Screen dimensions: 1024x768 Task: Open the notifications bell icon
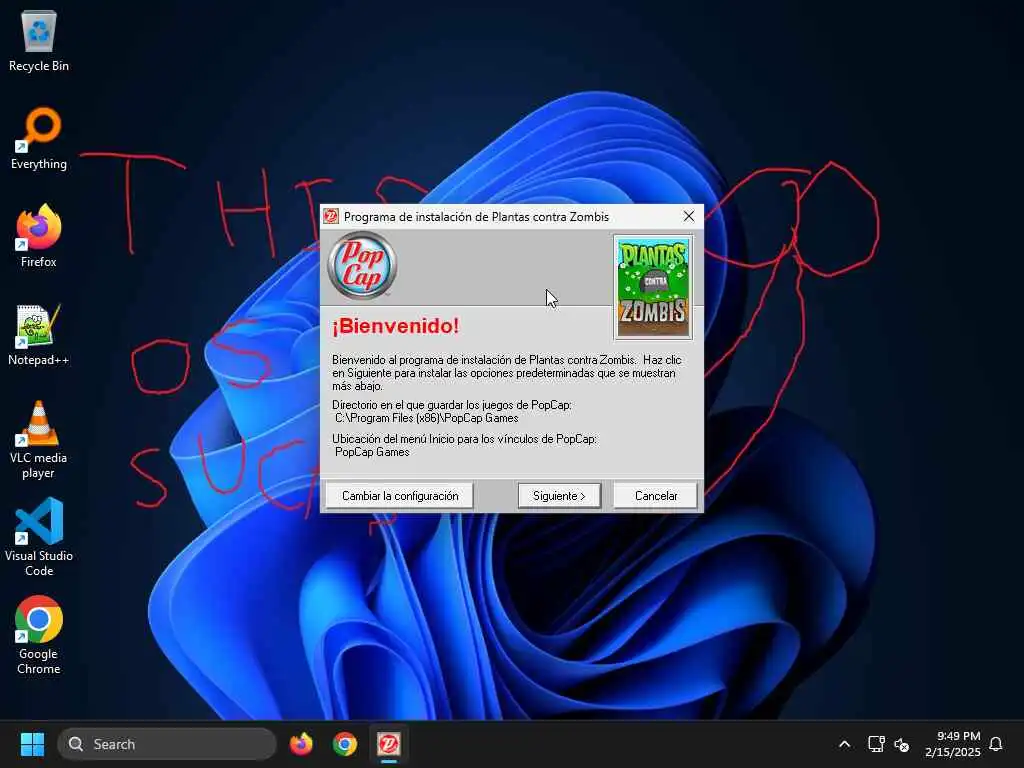tap(996, 744)
